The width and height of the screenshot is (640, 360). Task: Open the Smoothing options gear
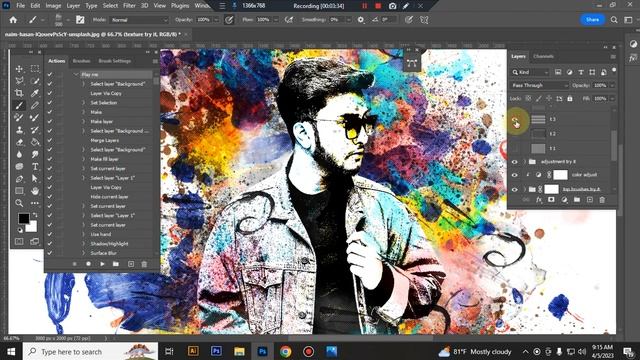[x=360, y=20]
